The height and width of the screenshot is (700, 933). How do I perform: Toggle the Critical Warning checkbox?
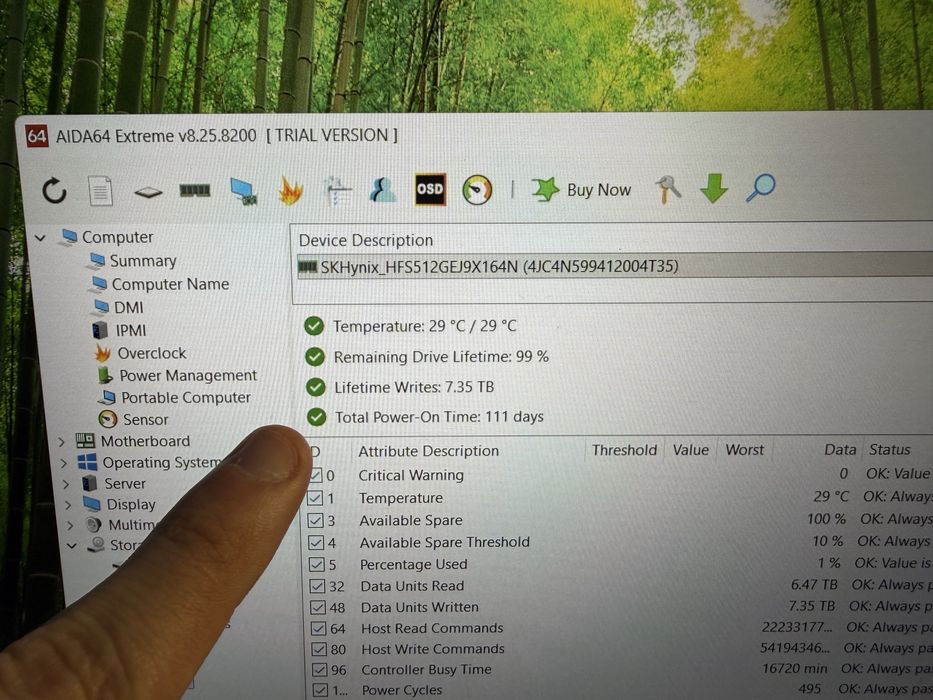click(x=315, y=476)
